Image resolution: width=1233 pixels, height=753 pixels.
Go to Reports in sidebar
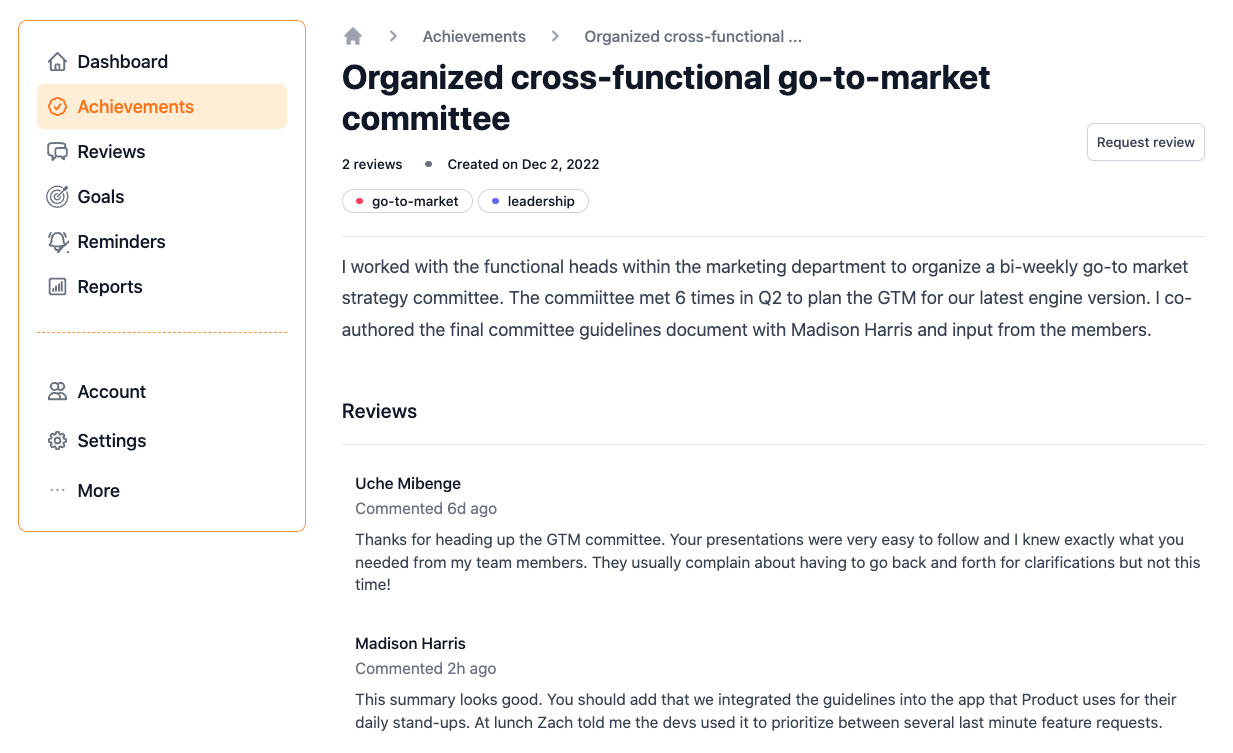162,287
